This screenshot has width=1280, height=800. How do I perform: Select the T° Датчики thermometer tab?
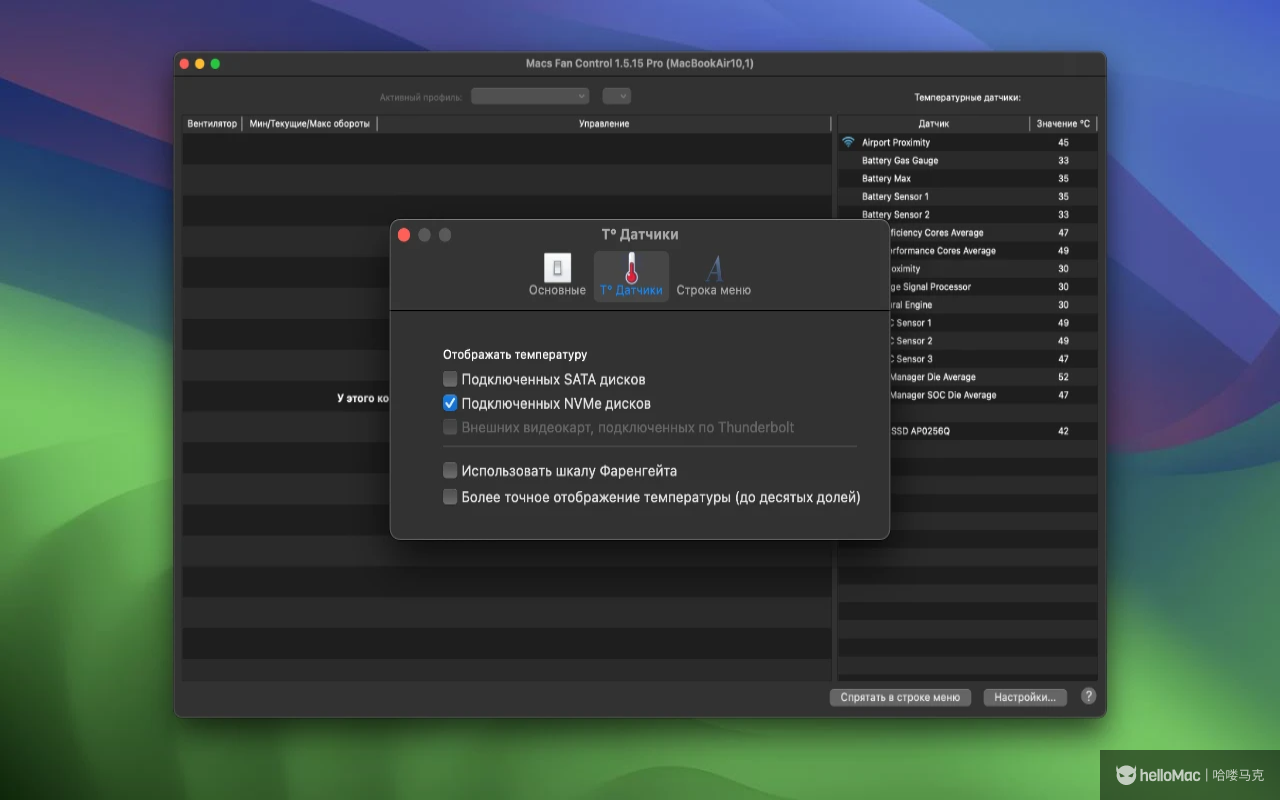(631, 275)
